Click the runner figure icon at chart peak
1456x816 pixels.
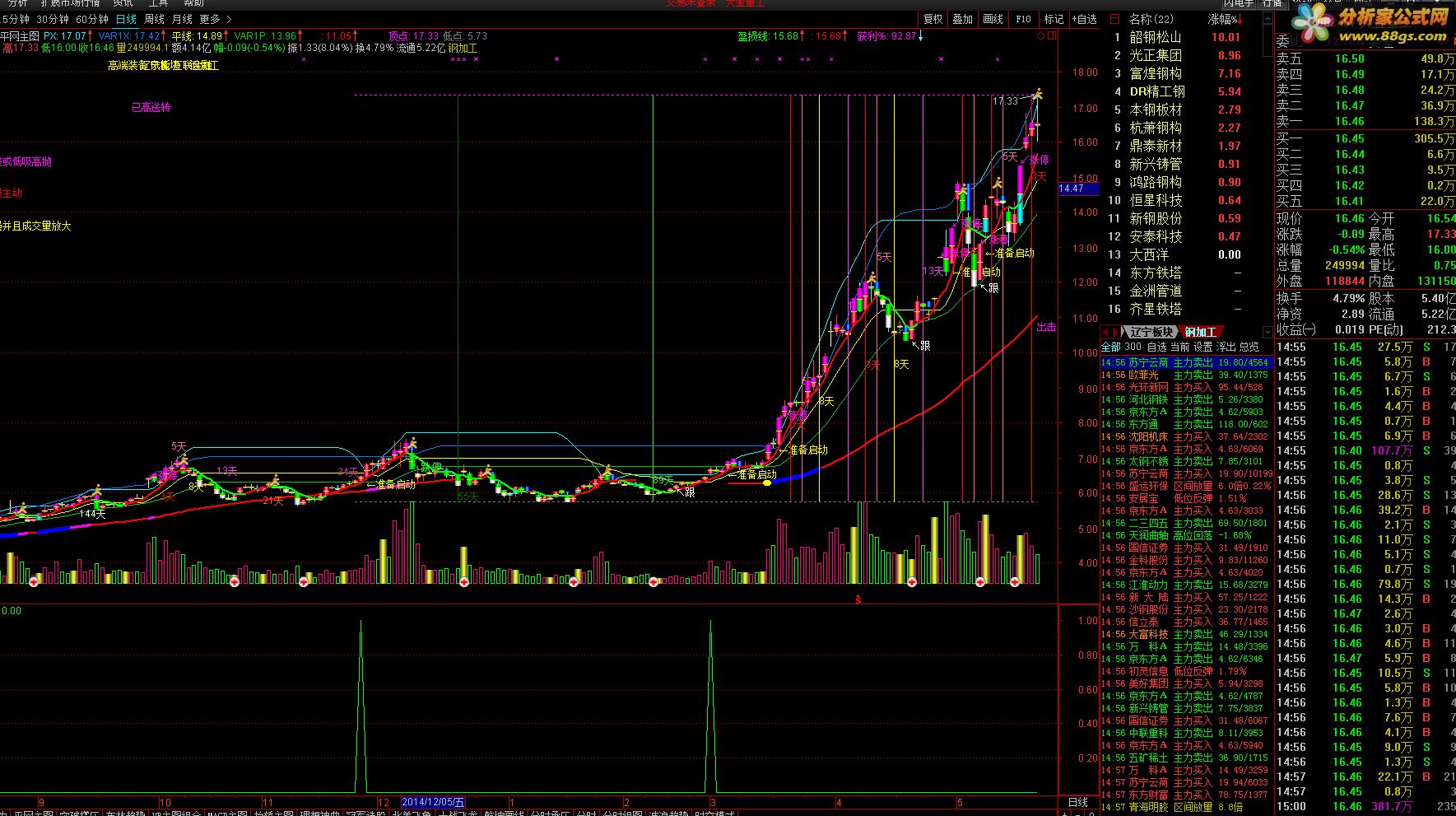(1037, 94)
